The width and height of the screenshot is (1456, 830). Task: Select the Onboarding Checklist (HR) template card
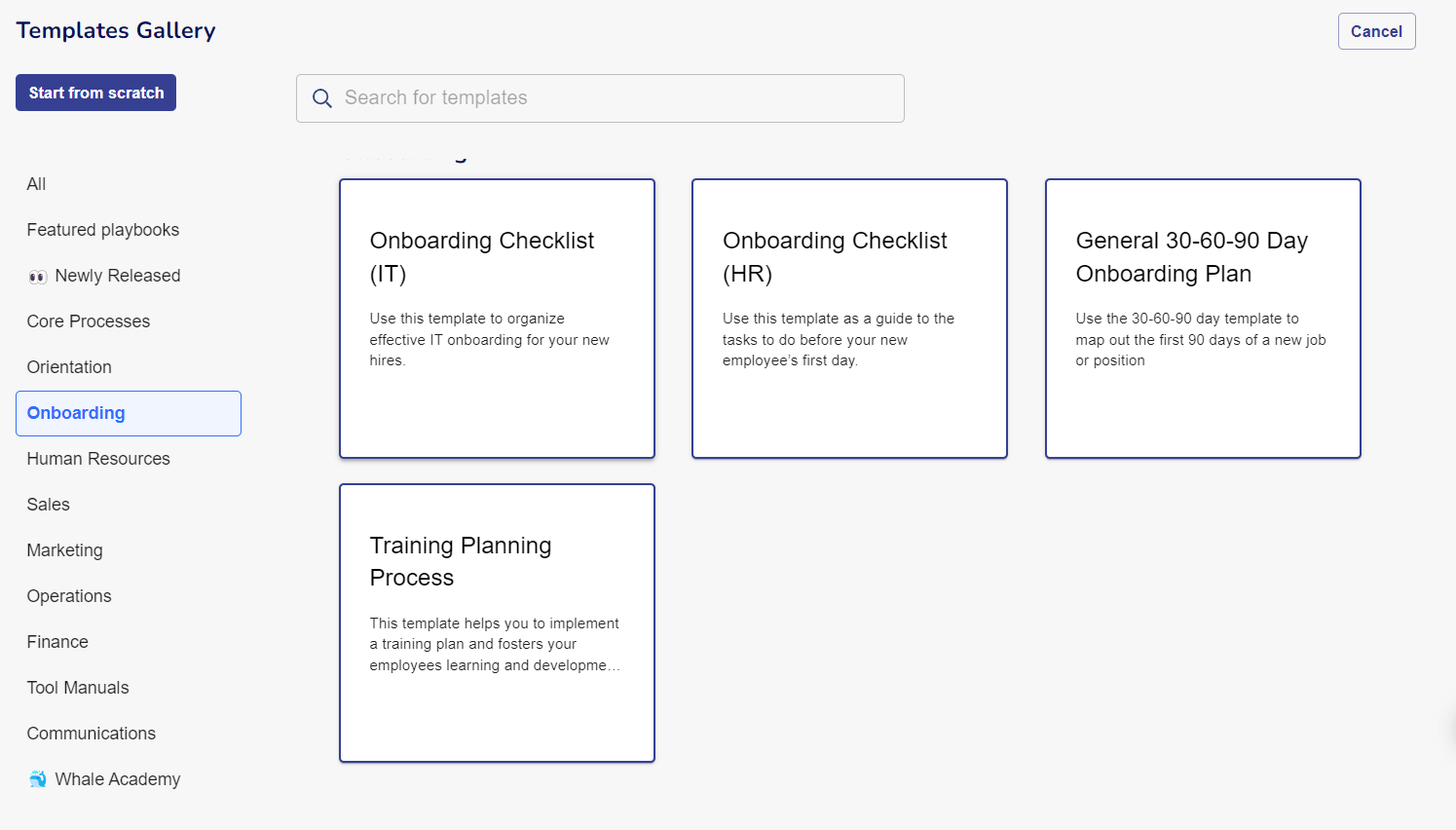849,318
